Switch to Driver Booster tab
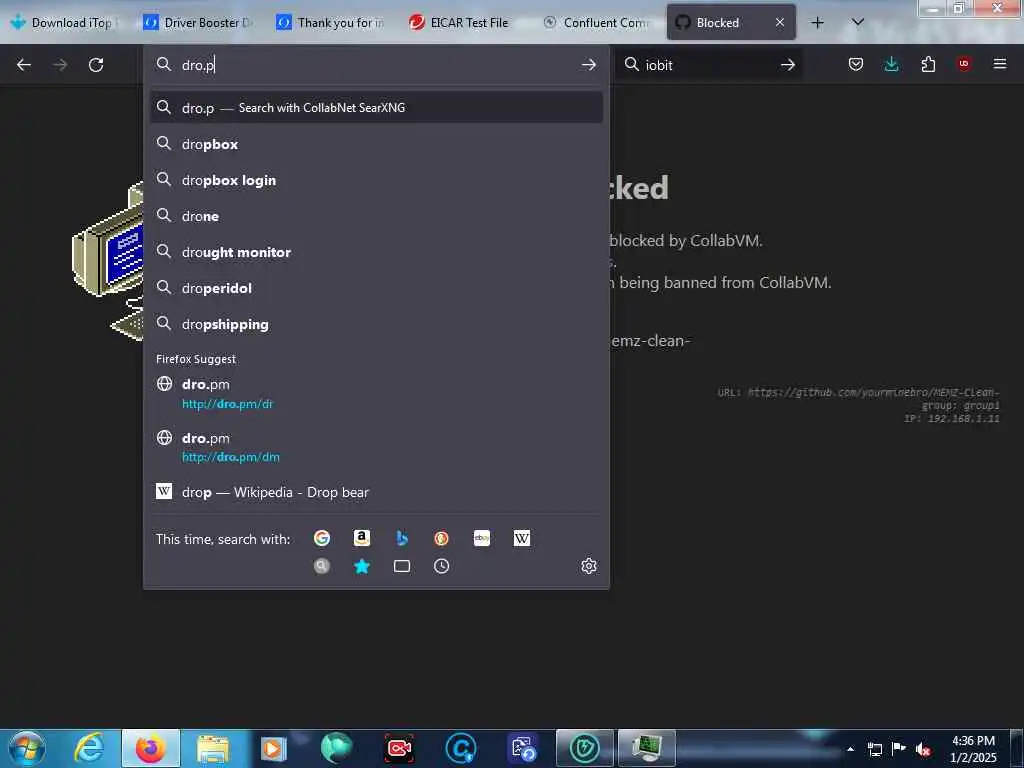Viewport: 1024px width, 768px height. pos(199,23)
